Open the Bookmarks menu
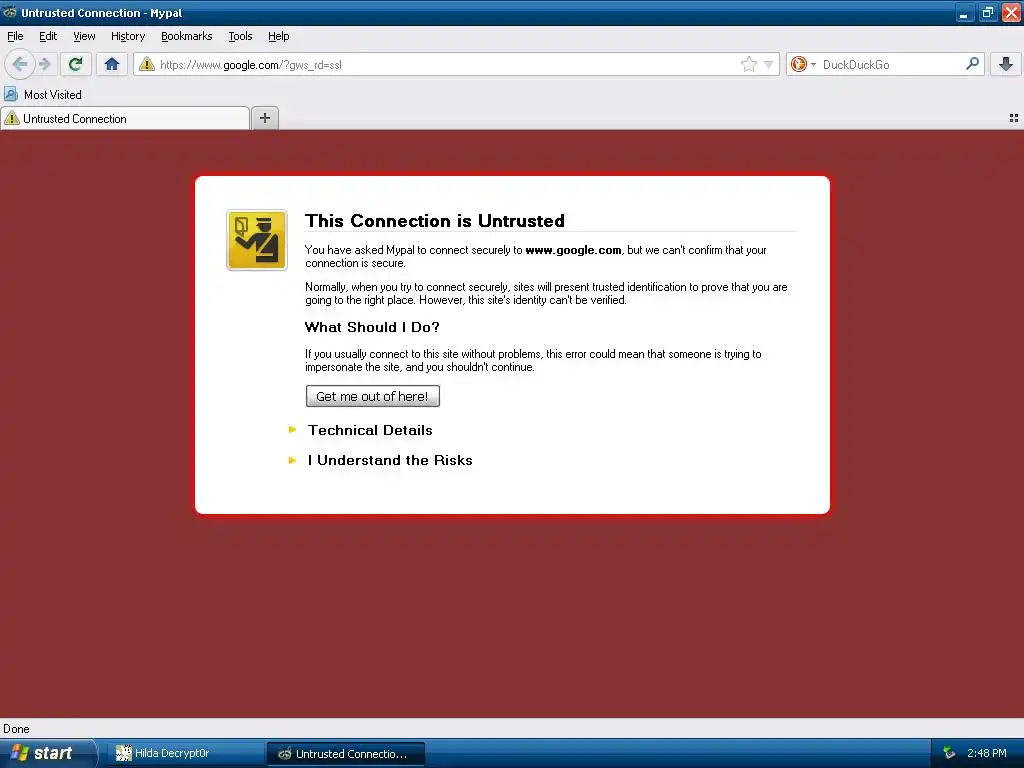This screenshot has height=768, width=1024. click(x=187, y=36)
